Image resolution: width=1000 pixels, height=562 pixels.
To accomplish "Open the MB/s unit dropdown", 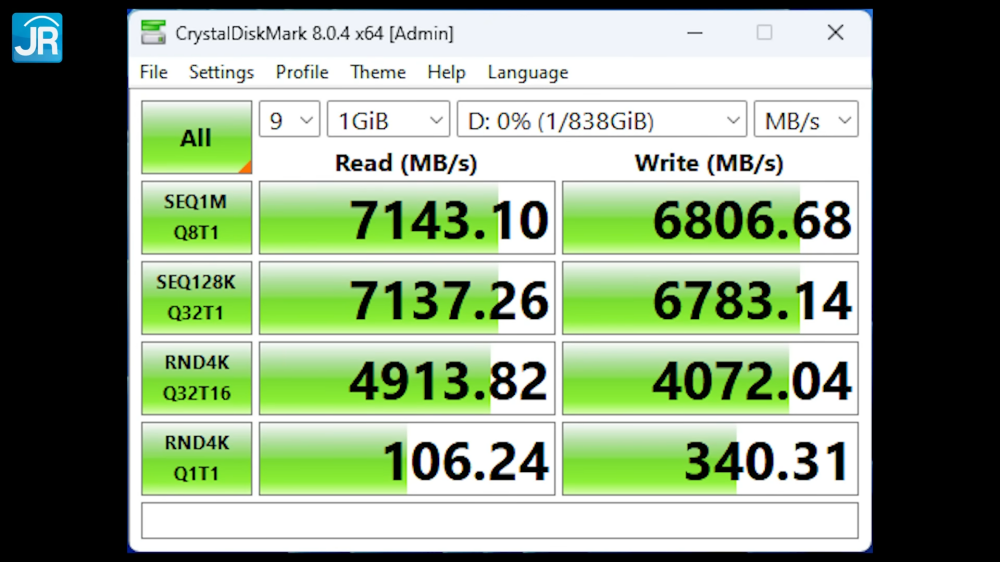I will coord(805,121).
